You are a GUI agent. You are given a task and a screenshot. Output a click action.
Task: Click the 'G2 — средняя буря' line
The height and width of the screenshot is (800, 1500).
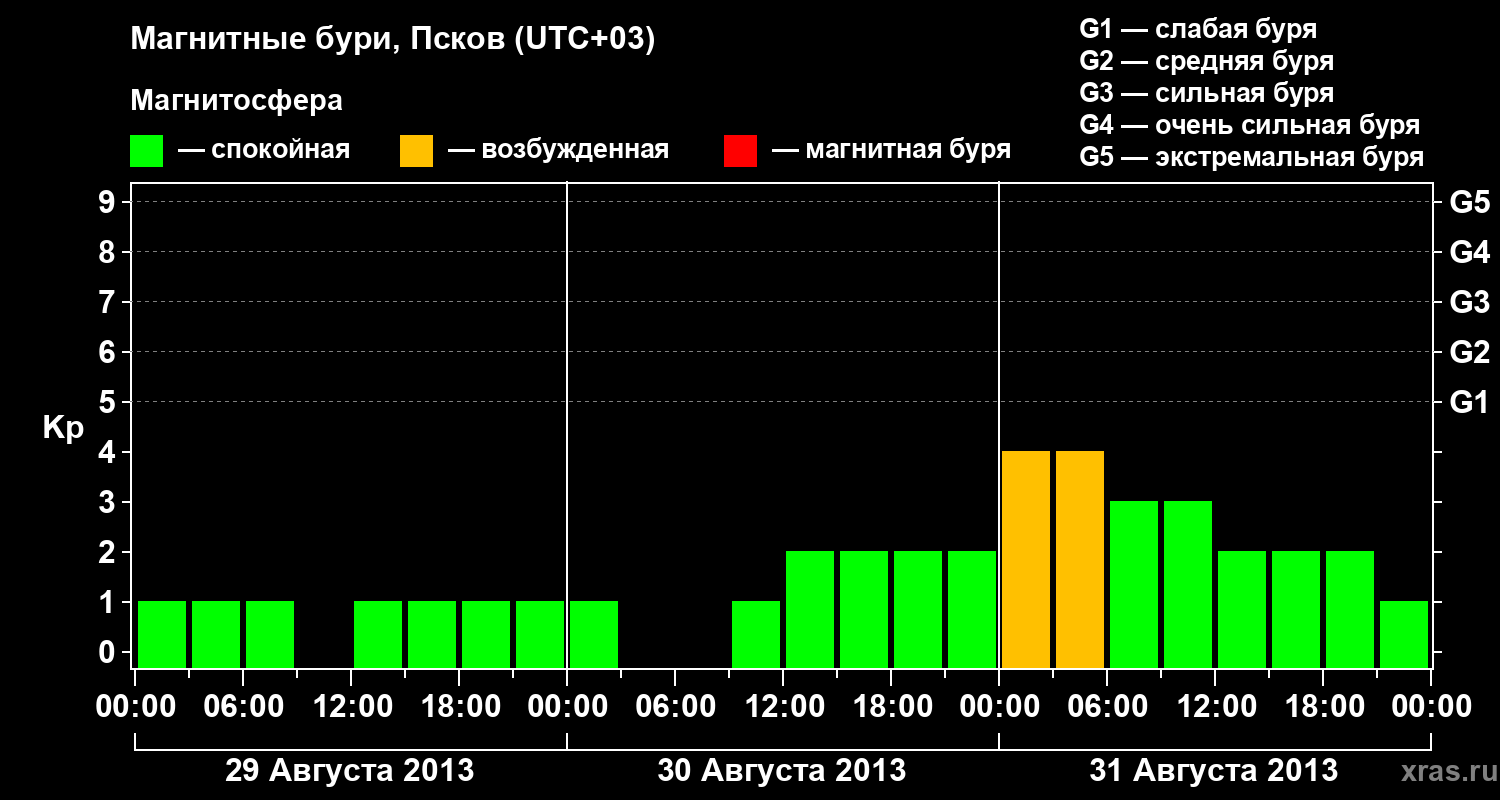(1207, 61)
